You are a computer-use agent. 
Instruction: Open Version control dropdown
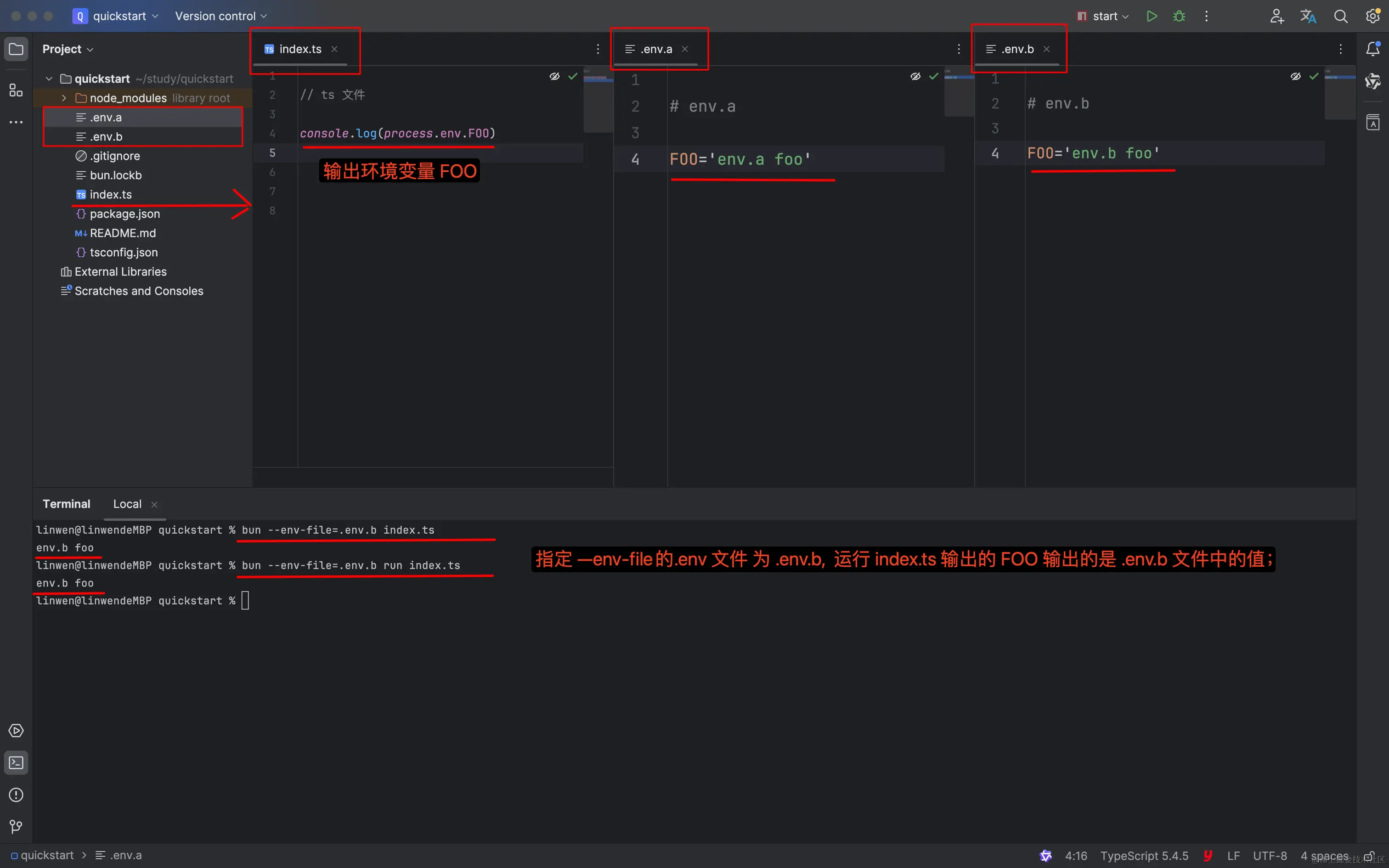click(x=221, y=16)
